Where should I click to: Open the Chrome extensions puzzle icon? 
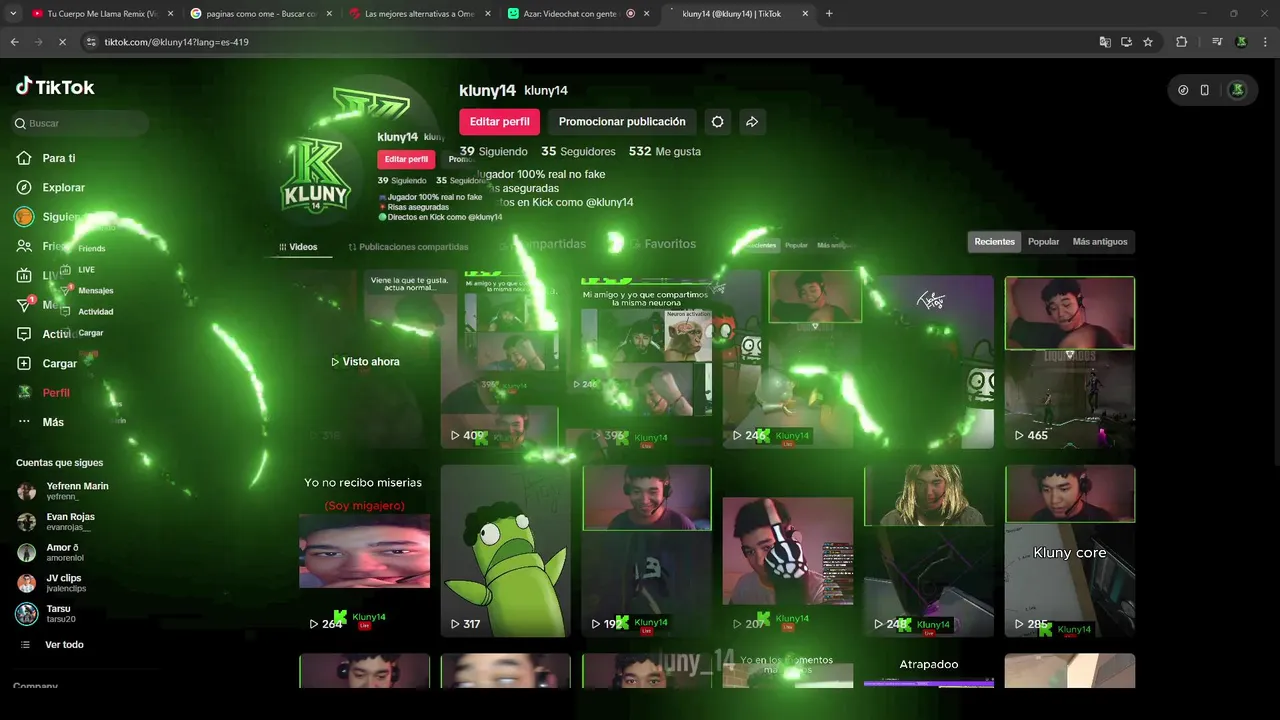tap(1181, 42)
